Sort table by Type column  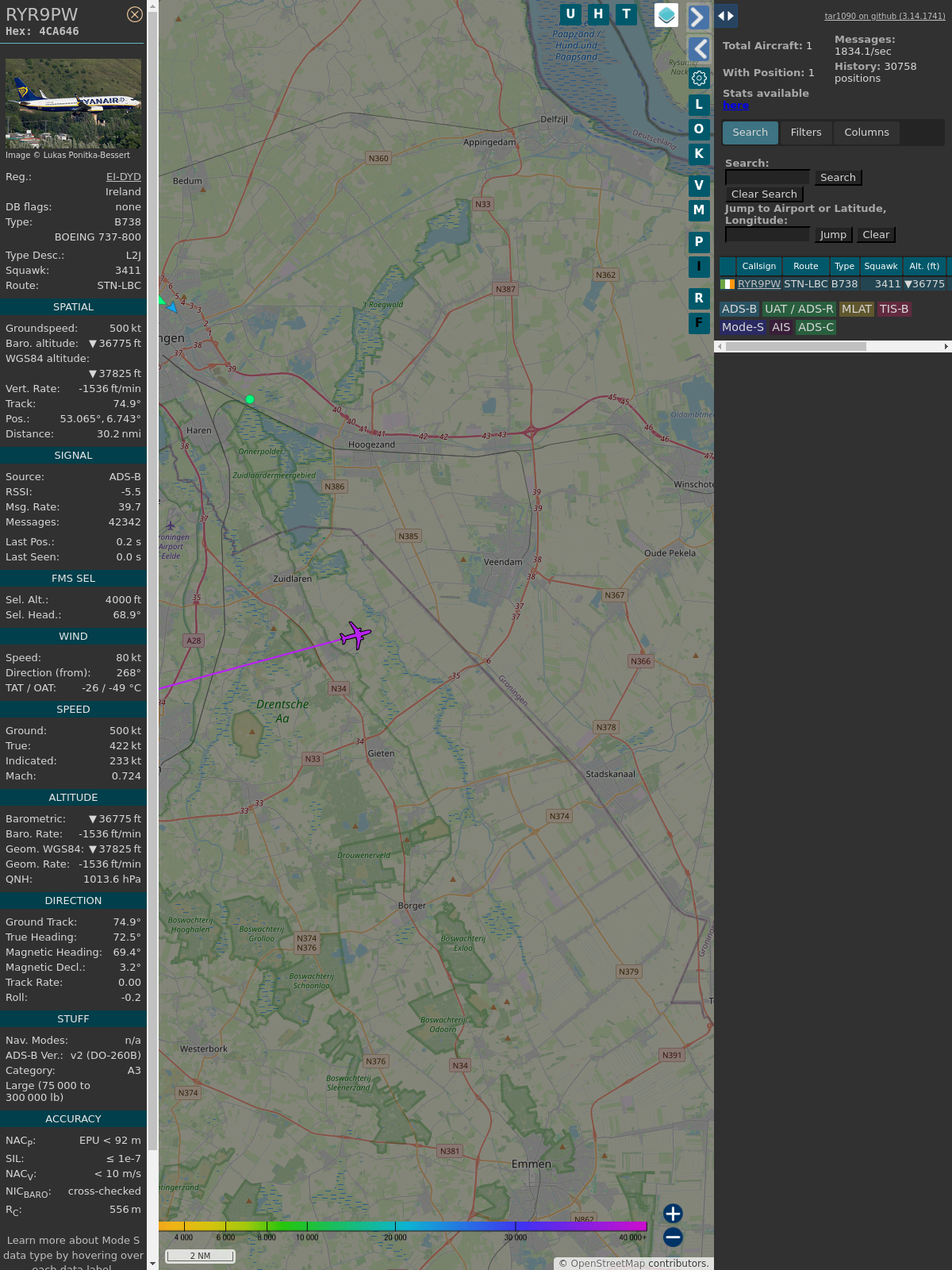click(x=845, y=266)
